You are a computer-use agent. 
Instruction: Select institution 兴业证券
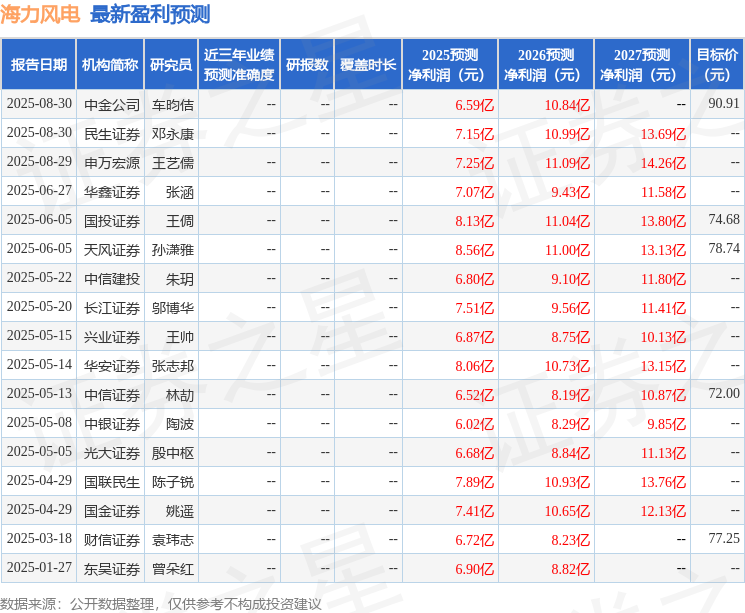pos(112,337)
